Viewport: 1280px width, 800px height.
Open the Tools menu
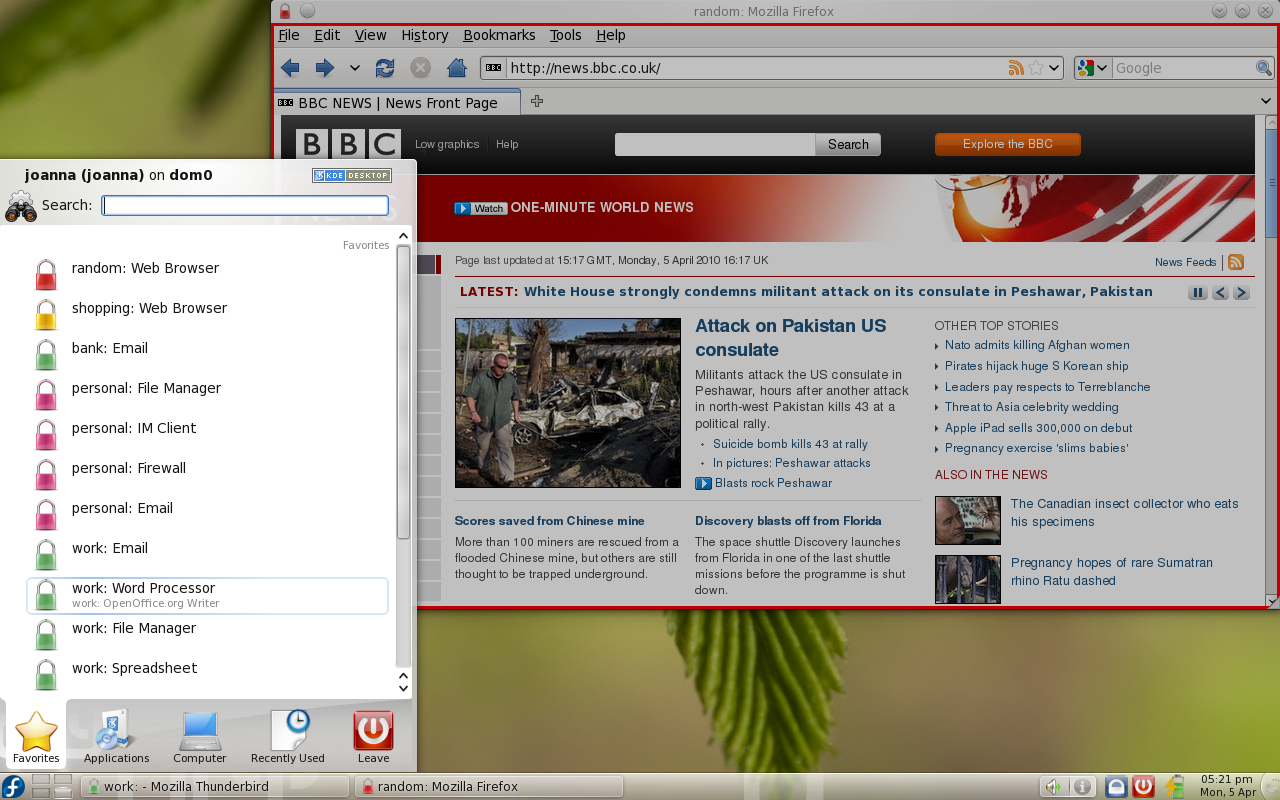(565, 35)
